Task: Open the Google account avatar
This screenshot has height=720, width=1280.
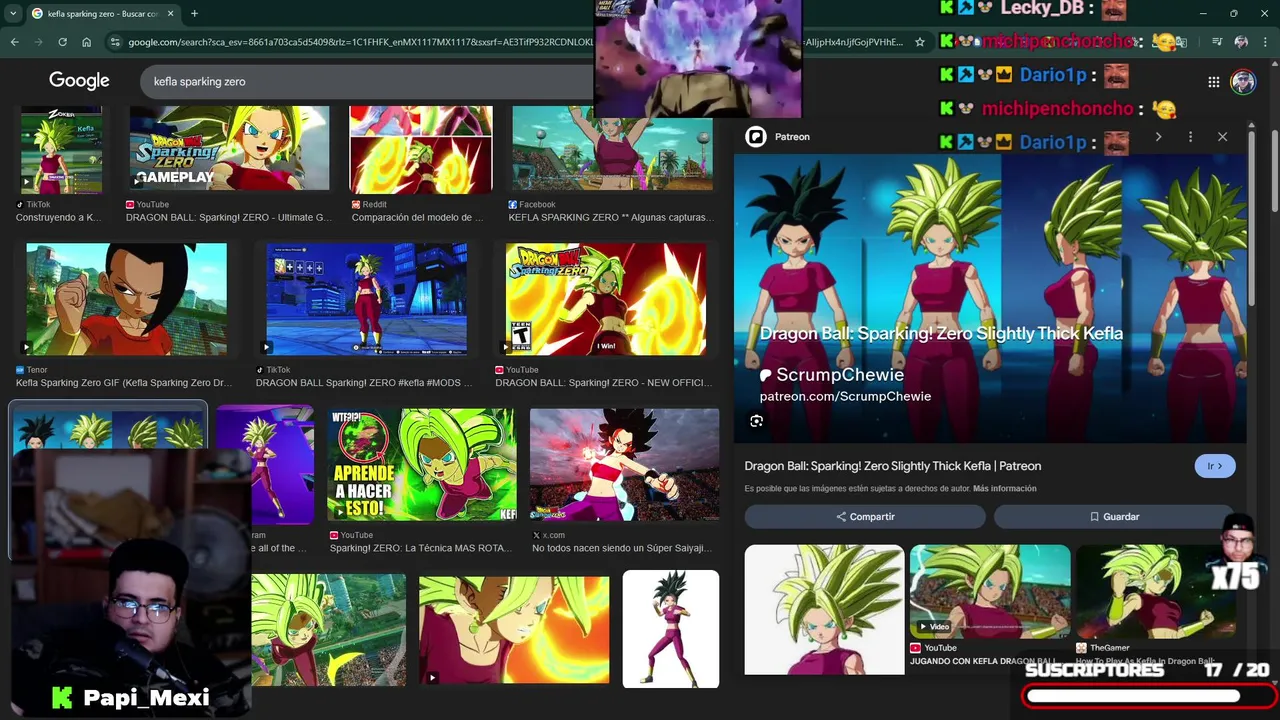Action: click(x=1243, y=82)
